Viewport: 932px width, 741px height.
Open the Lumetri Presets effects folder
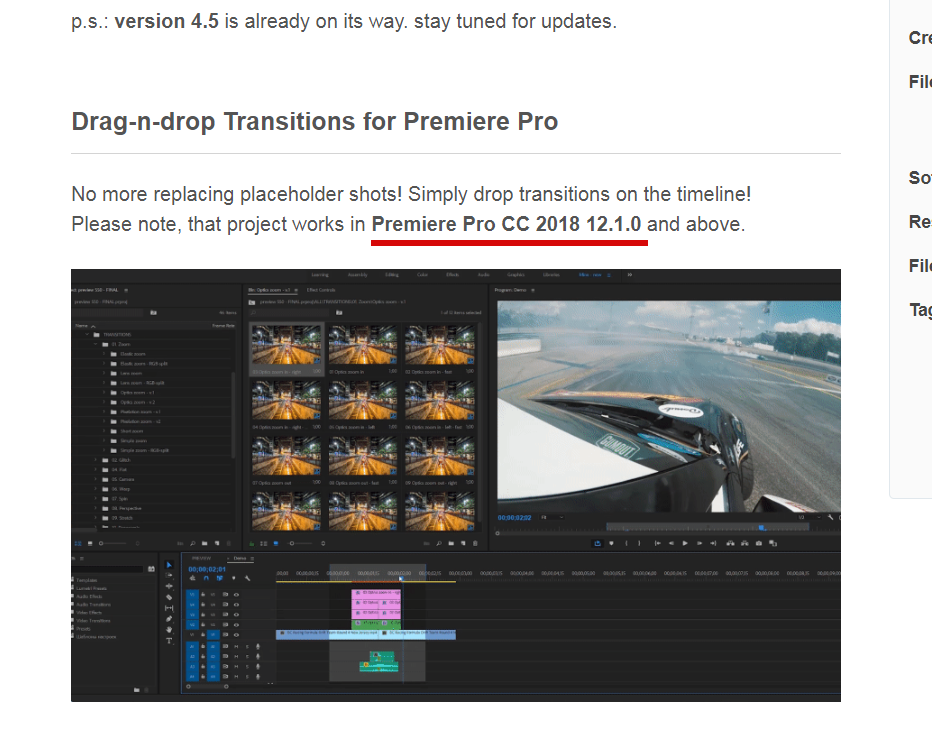click(x=92, y=588)
